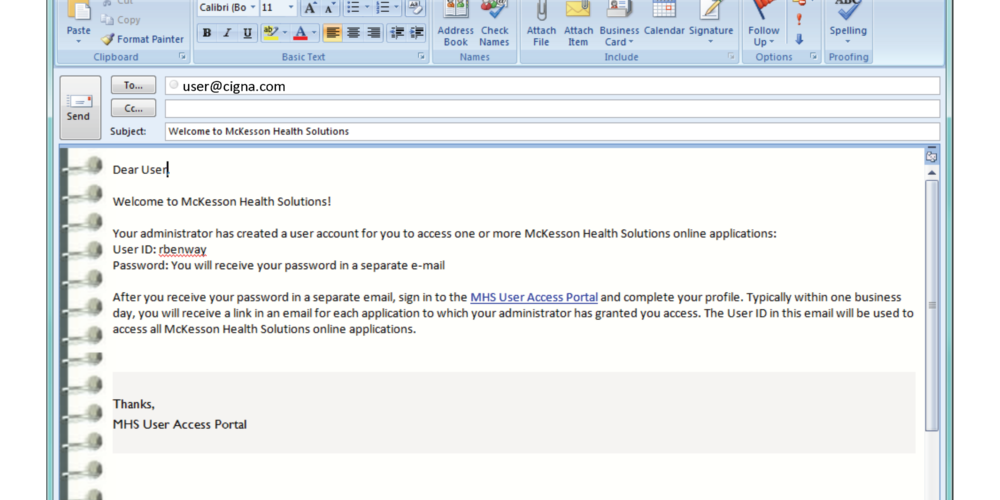1000x500 pixels.
Task: Set Low Importance with the blue down arrow
Action: tap(799, 39)
